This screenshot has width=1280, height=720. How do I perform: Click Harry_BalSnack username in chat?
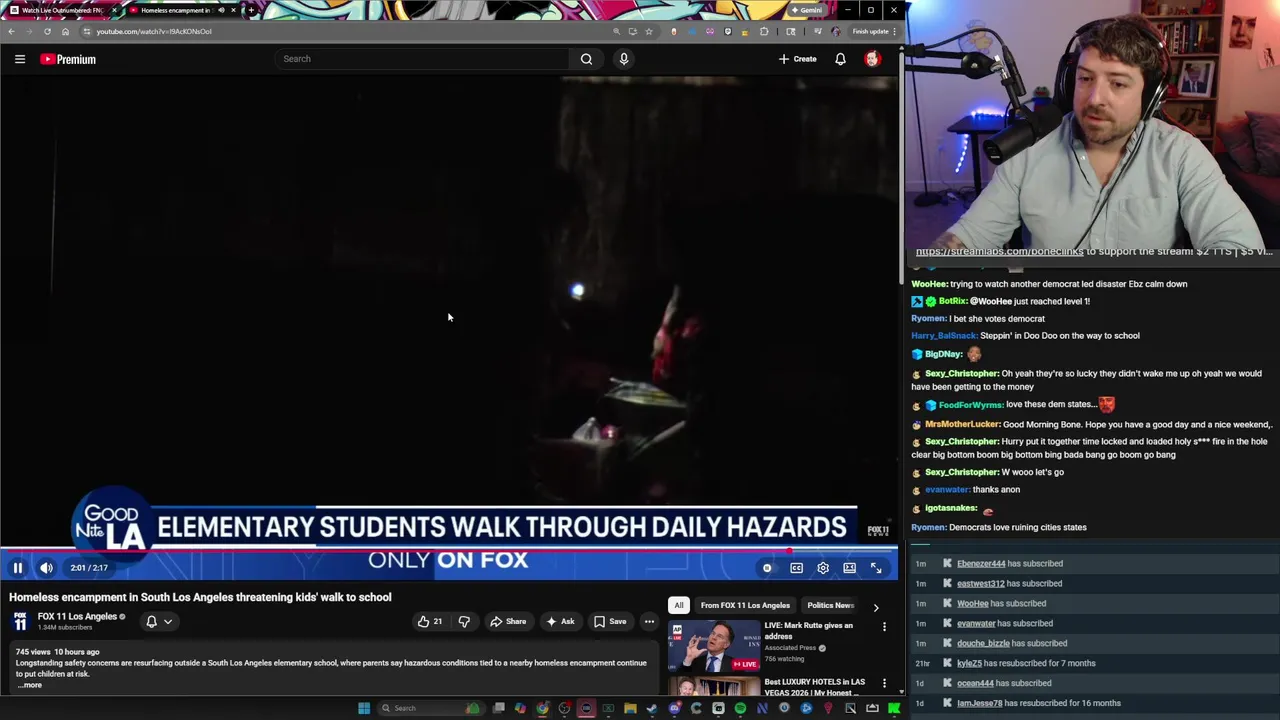click(x=943, y=336)
